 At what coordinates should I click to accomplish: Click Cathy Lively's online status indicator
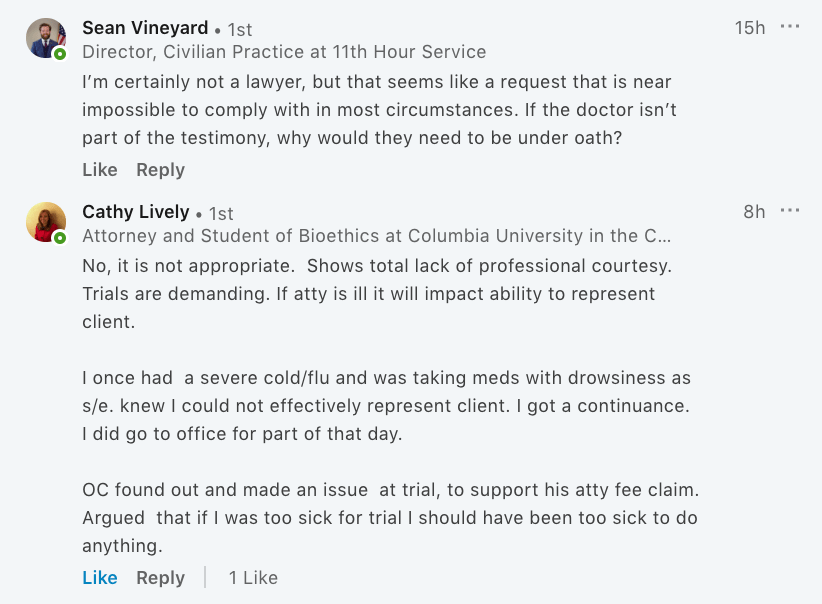pyautogui.click(x=60, y=238)
